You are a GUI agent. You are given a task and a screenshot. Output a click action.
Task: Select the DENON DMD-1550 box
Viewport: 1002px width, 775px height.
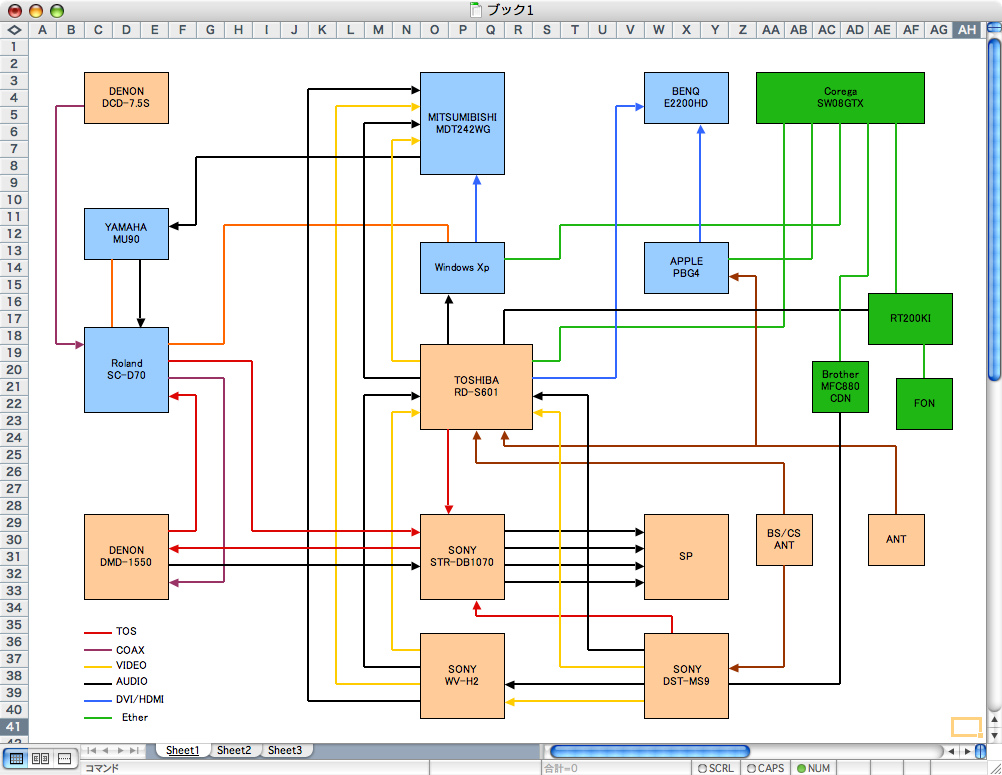127,556
